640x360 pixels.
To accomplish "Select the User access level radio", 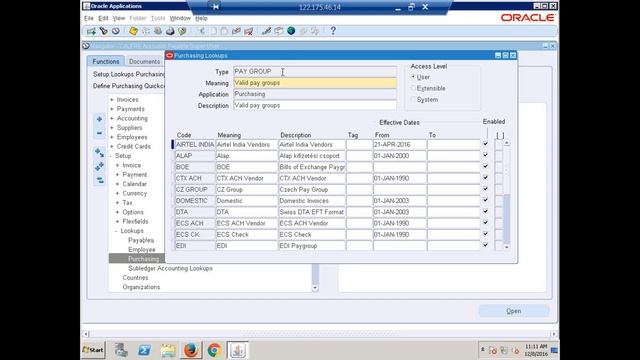I will pyautogui.click(x=413, y=77).
